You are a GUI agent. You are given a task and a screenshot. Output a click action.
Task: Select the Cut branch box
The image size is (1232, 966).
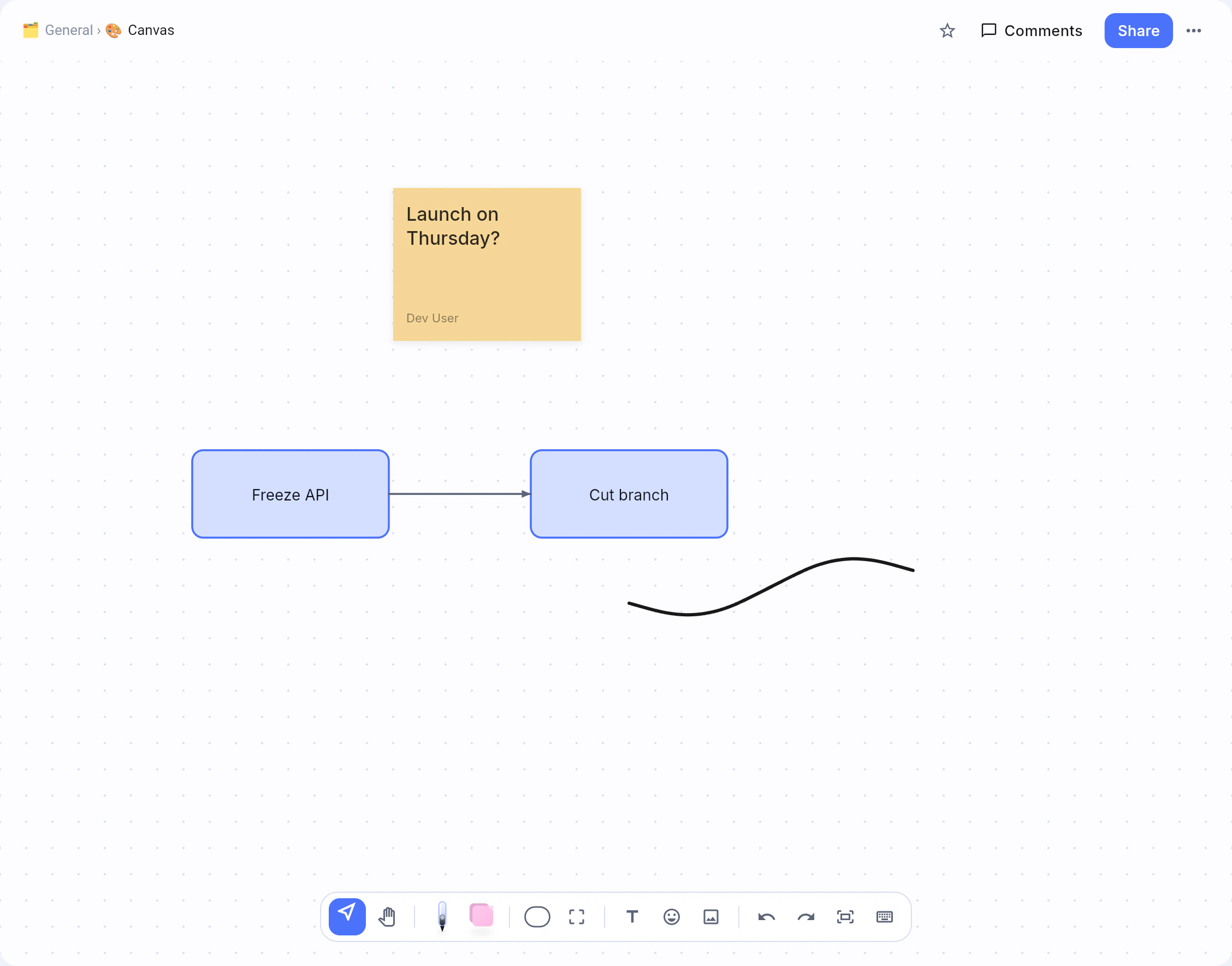(629, 494)
